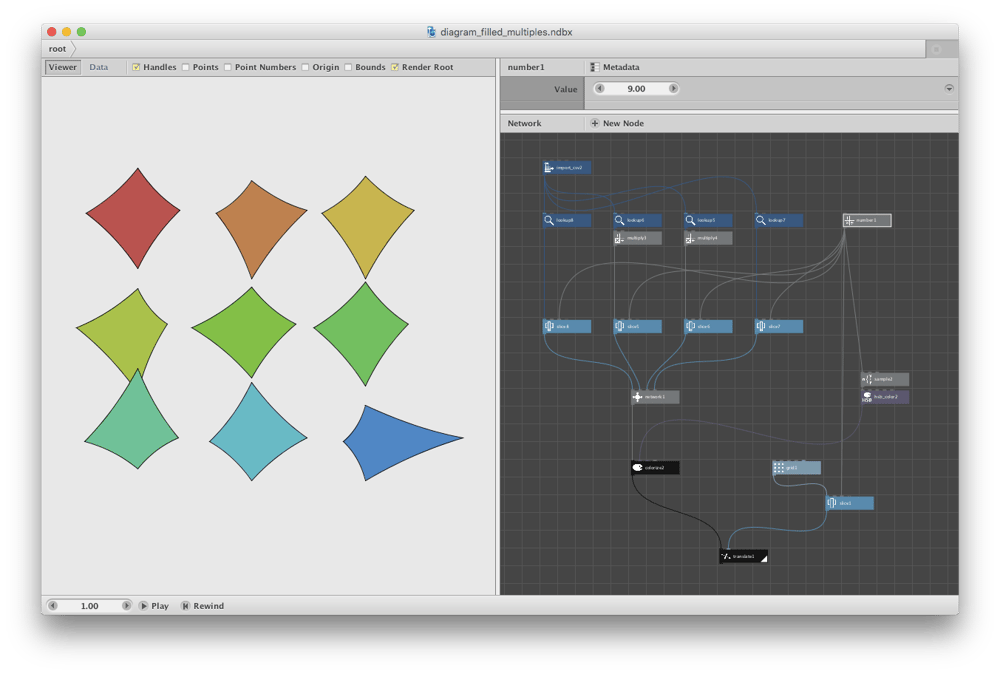
Task: Select the import_csv2 node icon
Action: (x=548, y=168)
